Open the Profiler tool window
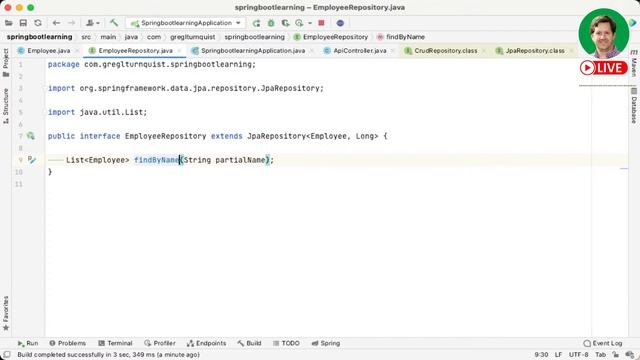 click(160, 343)
